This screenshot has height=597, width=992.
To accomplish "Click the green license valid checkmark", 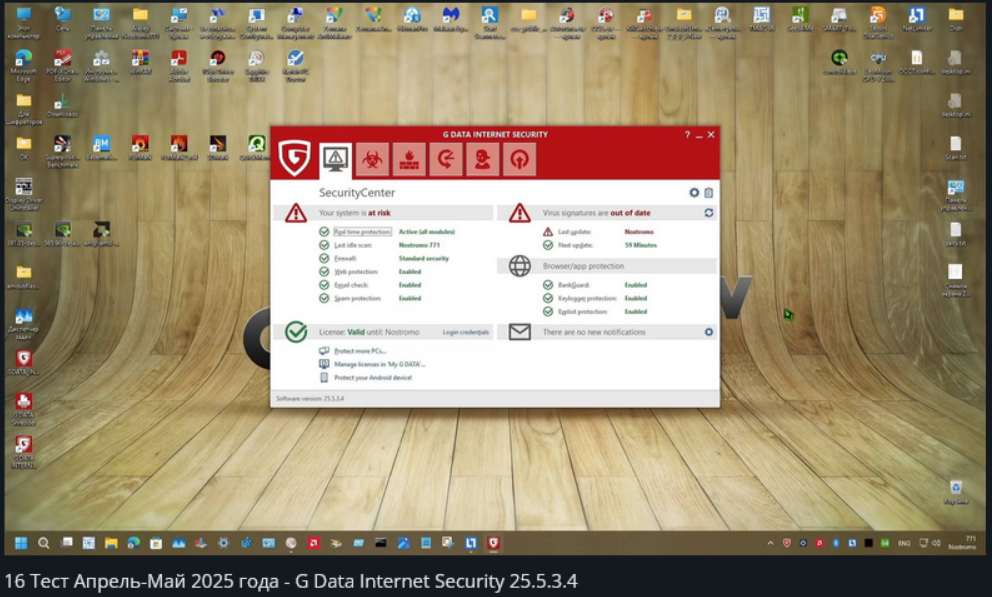I will [295, 331].
